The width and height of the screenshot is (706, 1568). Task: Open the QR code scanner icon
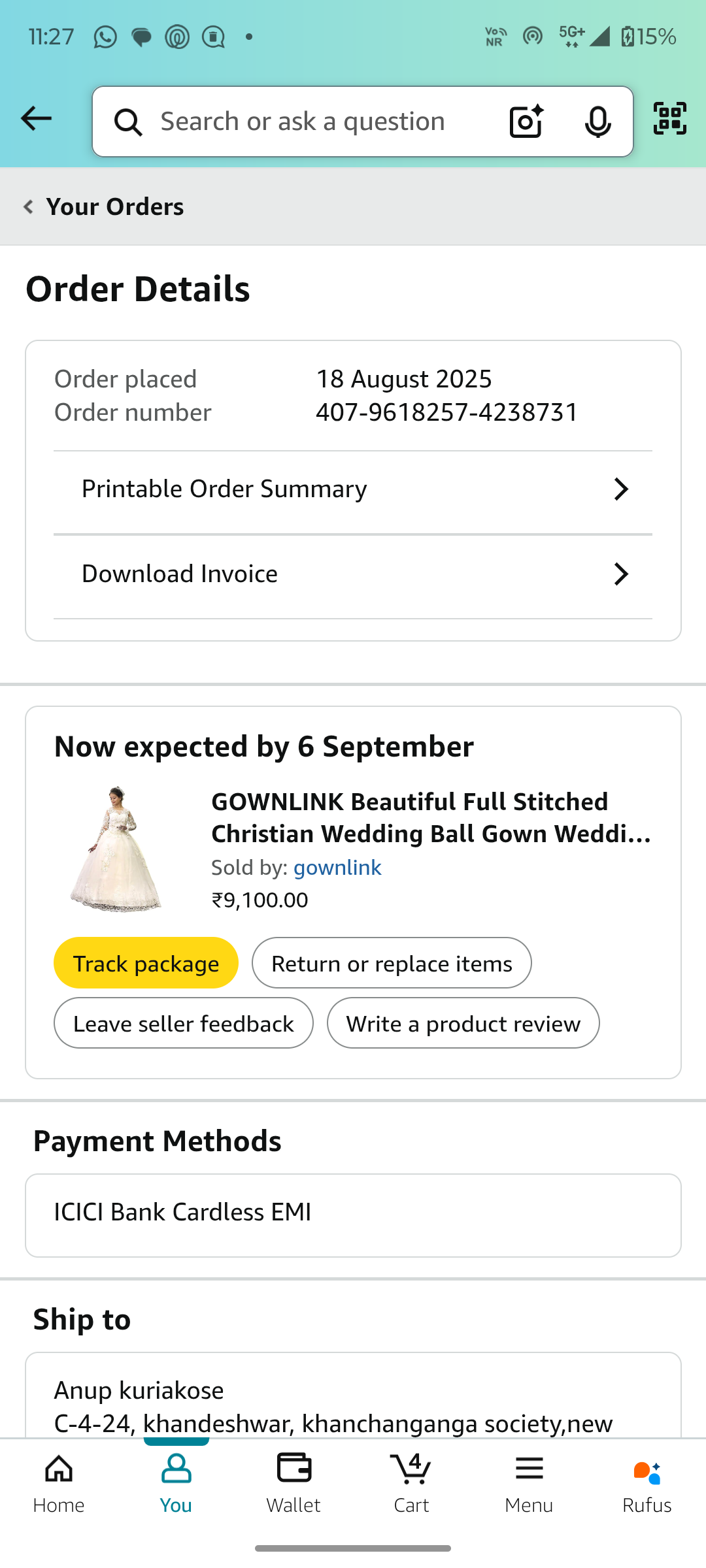coord(670,119)
